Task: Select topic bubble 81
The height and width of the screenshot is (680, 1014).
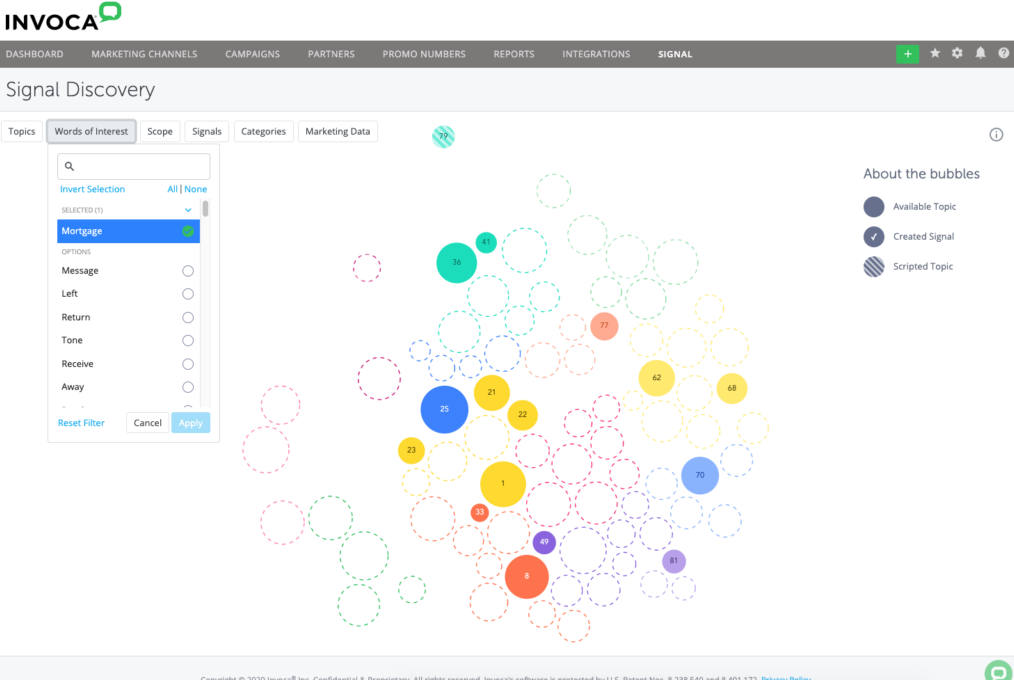Action: (673, 560)
